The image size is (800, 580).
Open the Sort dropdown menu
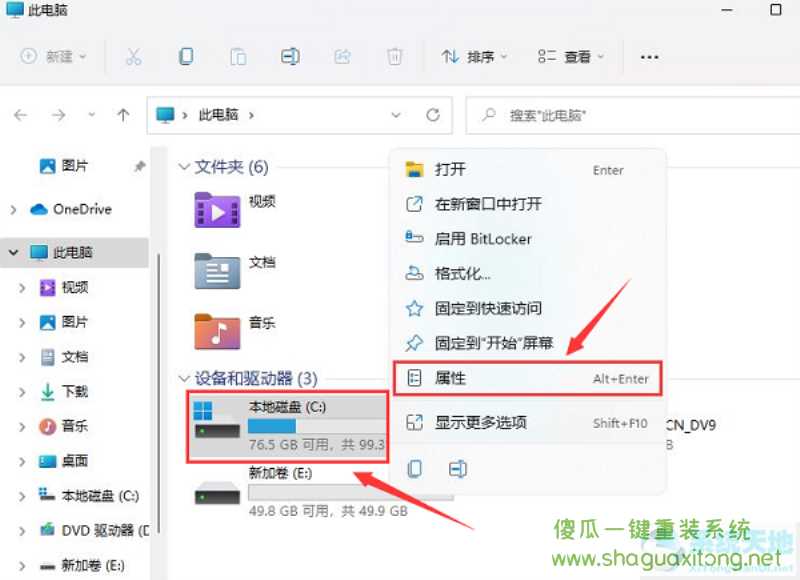coord(474,57)
